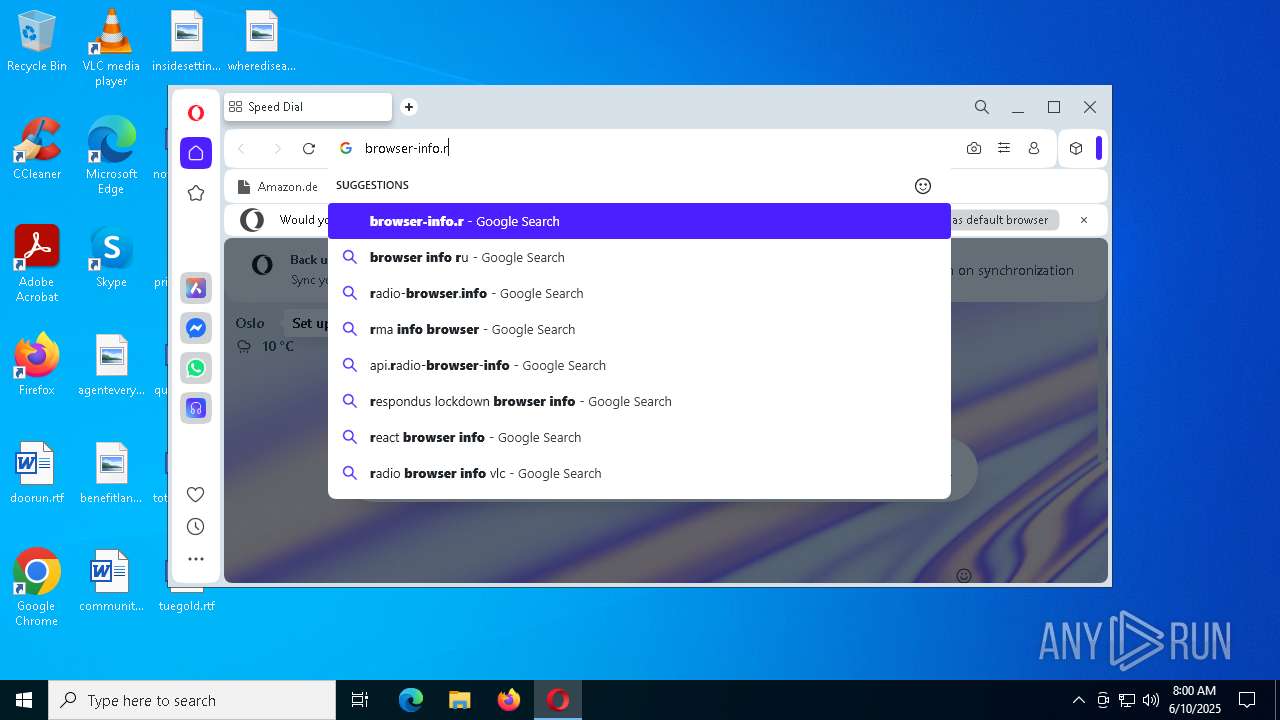Open the clock showing 8:00 AM

(1194, 700)
